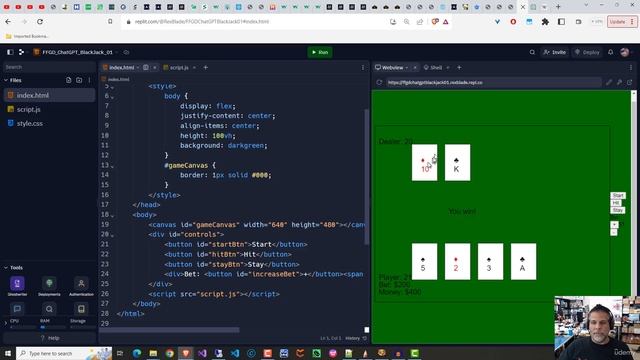Open the Ghostwriter tool
This screenshot has width=640, height=360.
tap(17, 286)
